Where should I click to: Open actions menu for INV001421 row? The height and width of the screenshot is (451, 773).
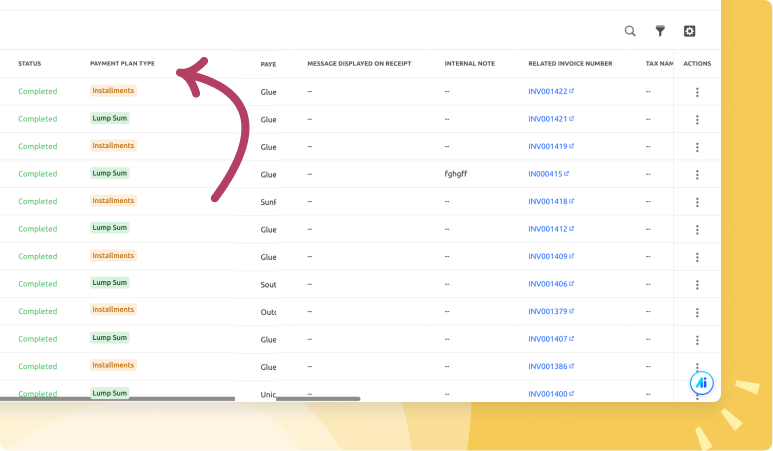pos(697,119)
